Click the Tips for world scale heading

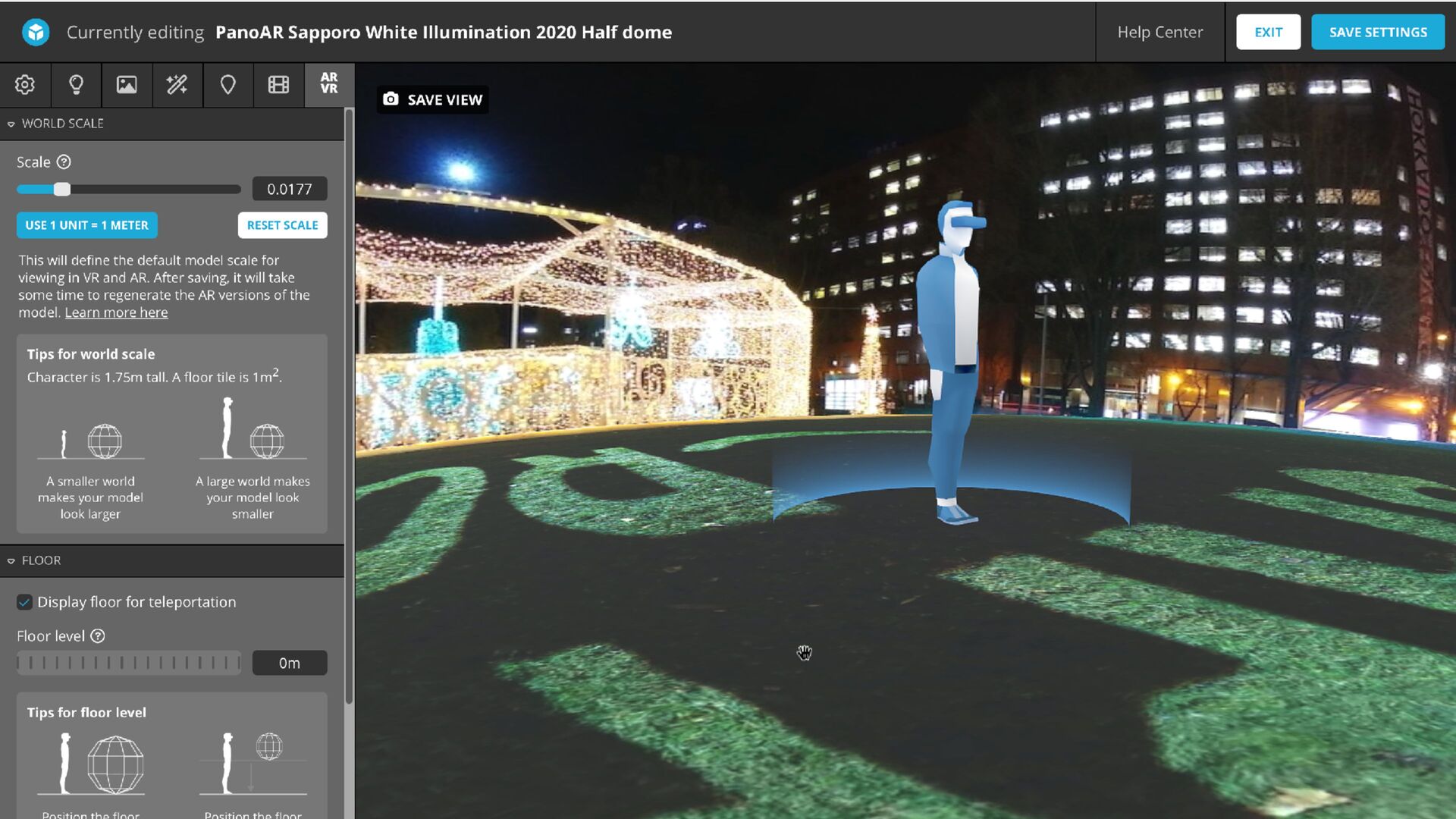tap(91, 354)
